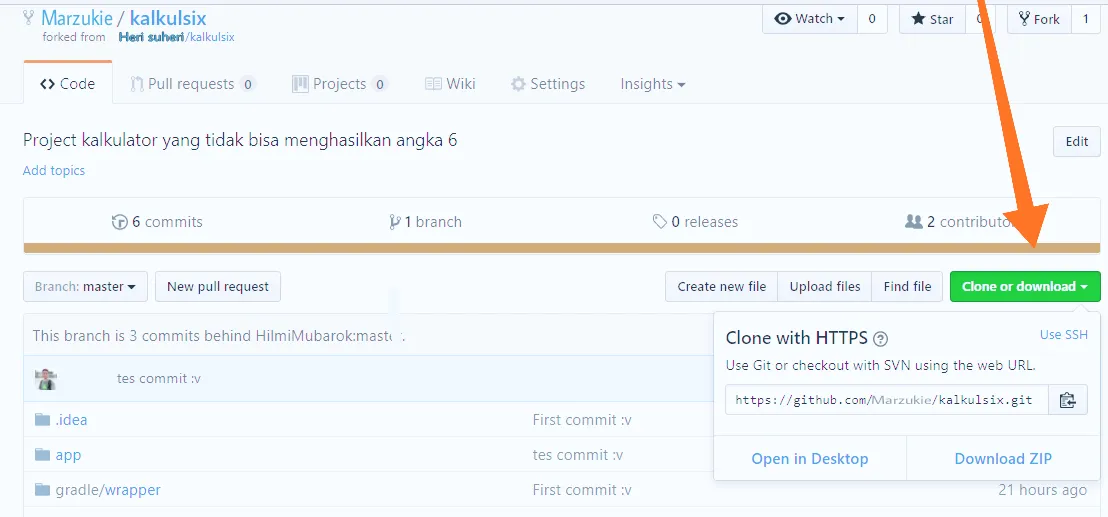The height and width of the screenshot is (517, 1108).
Task: Switch to the Pull requests tab
Action: [x=192, y=84]
